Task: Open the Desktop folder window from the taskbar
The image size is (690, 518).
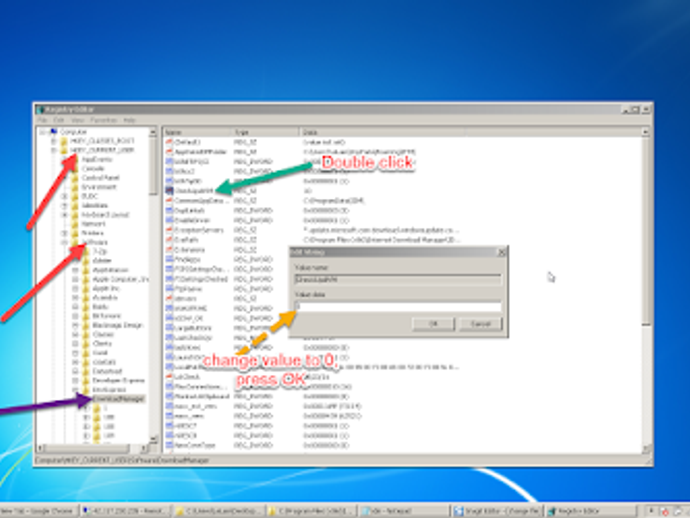Action: pos(218,511)
